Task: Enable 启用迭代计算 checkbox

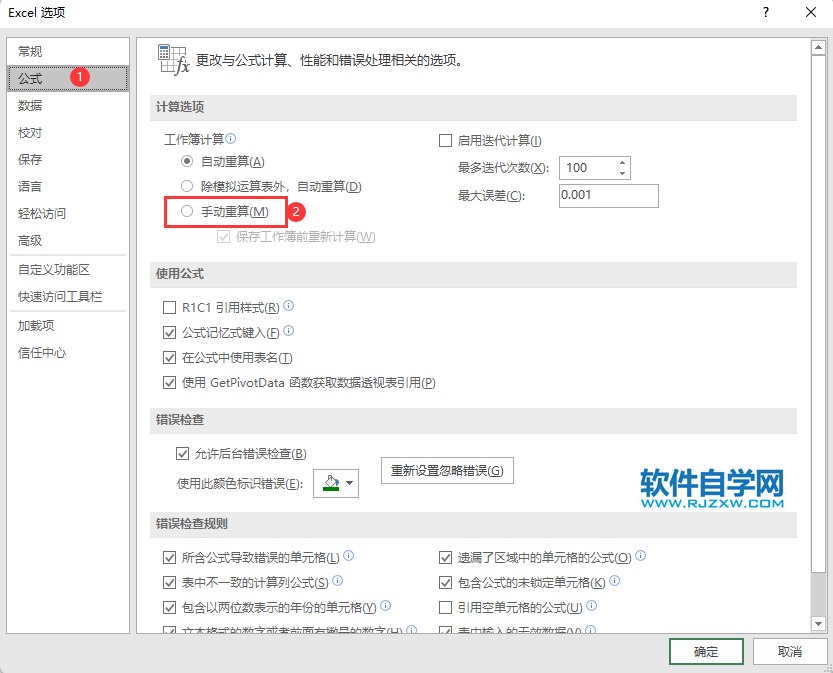Action: [x=445, y=141]
